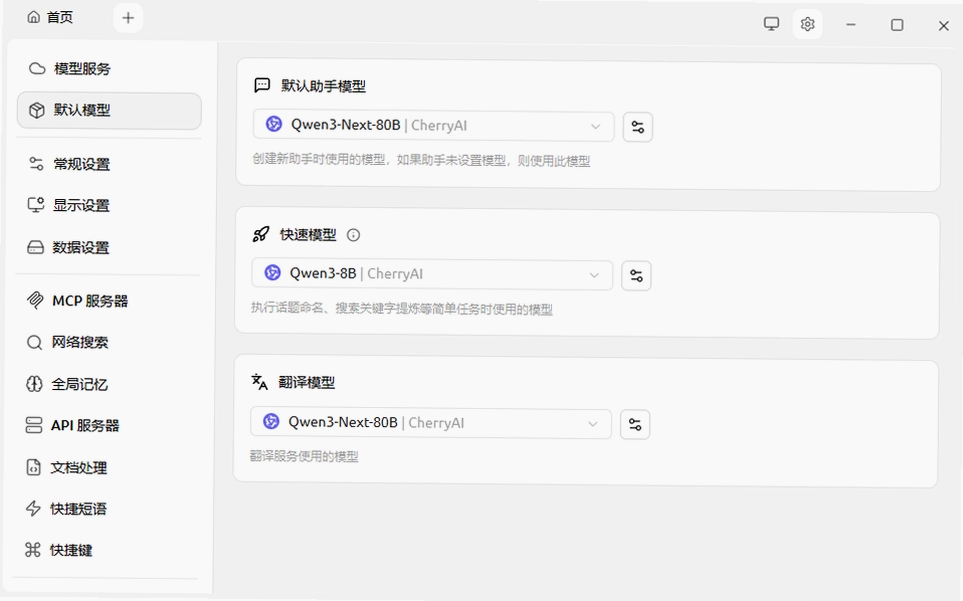Add a new tab with plus button
Screen dimensions: 963x601
coord(128,18)
